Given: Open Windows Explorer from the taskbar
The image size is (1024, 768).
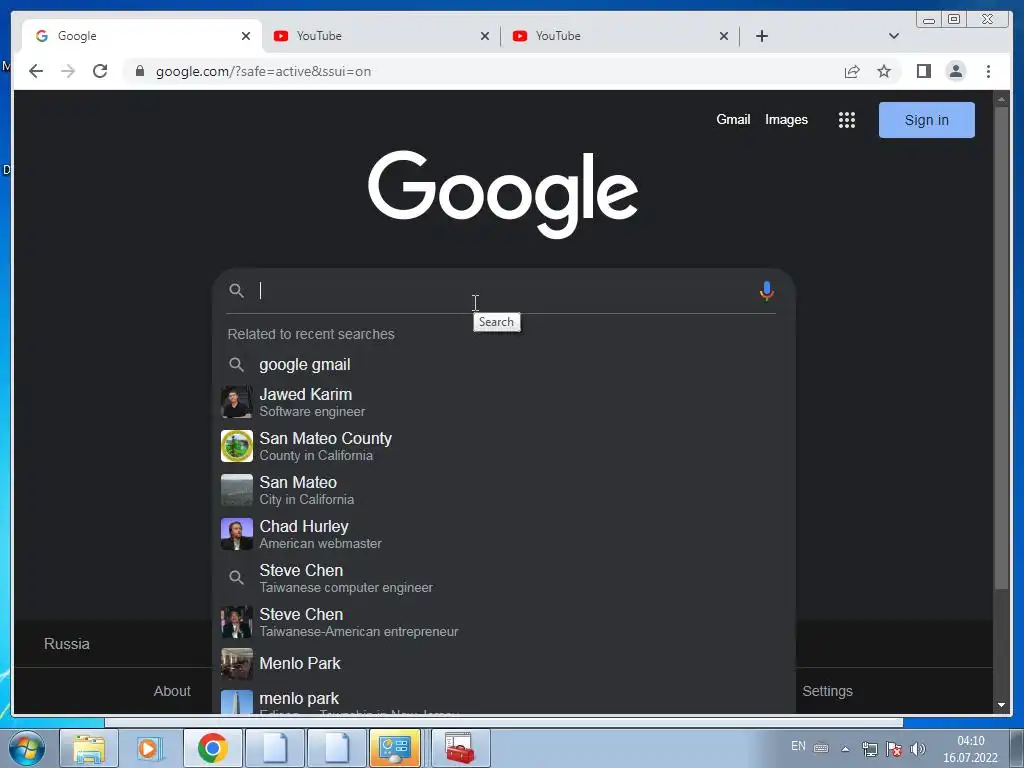Looking at the screenshot, I should (x=89, y=748).
